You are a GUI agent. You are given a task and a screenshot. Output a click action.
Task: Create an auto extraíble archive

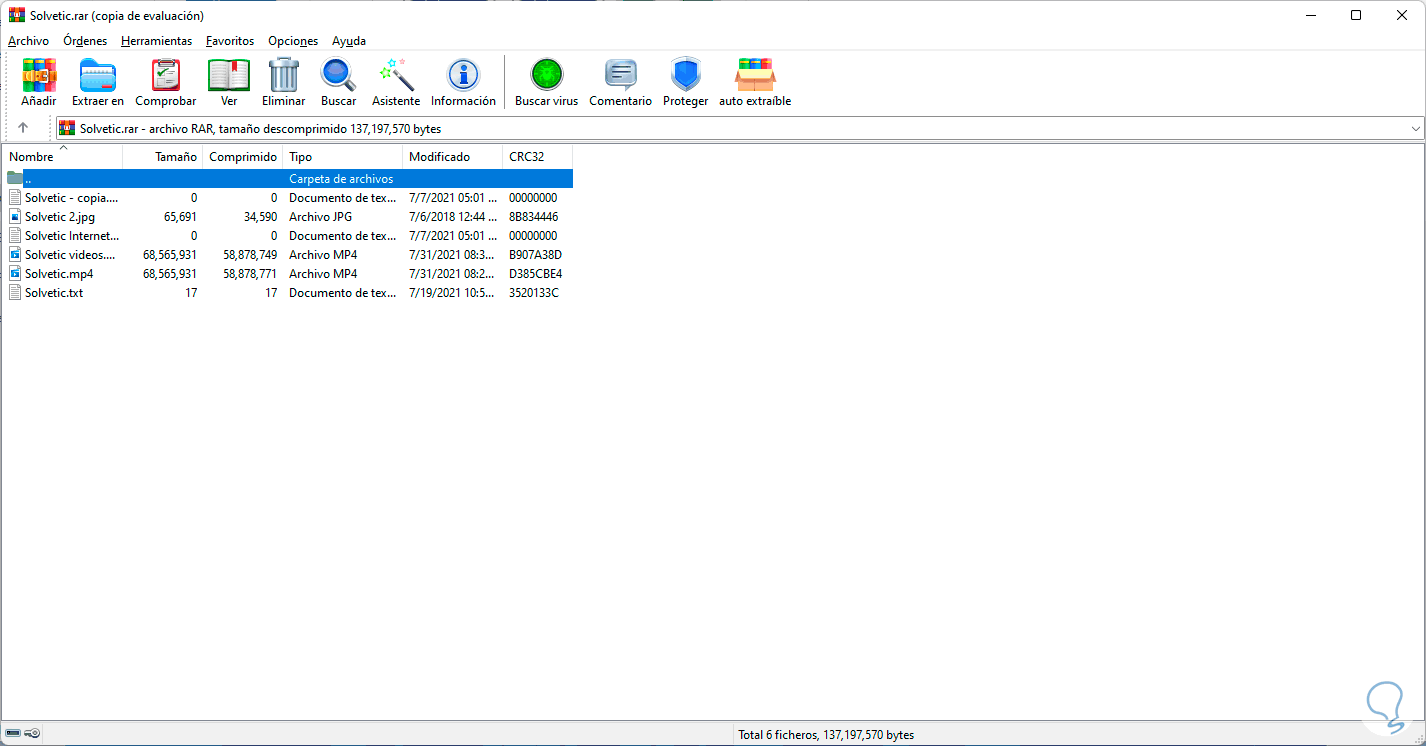(x=755, y=82)
